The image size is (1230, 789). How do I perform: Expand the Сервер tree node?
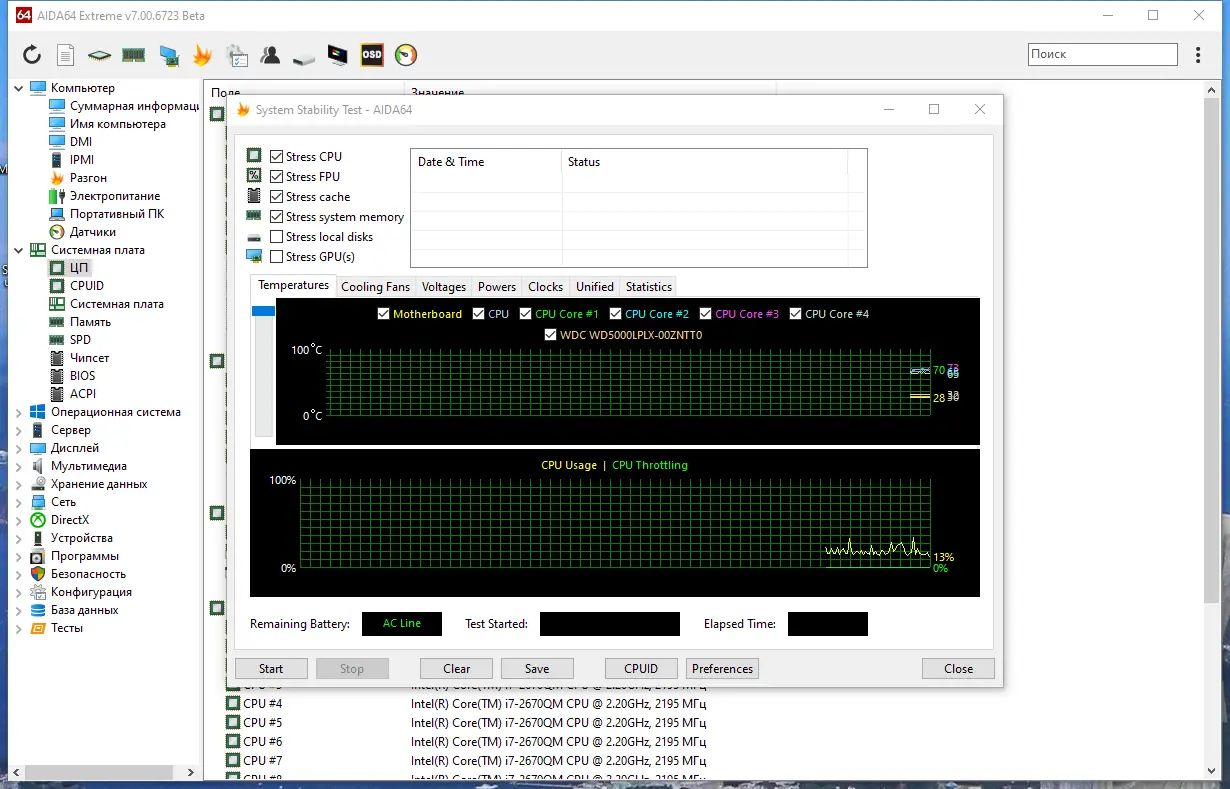coord(19,430)
